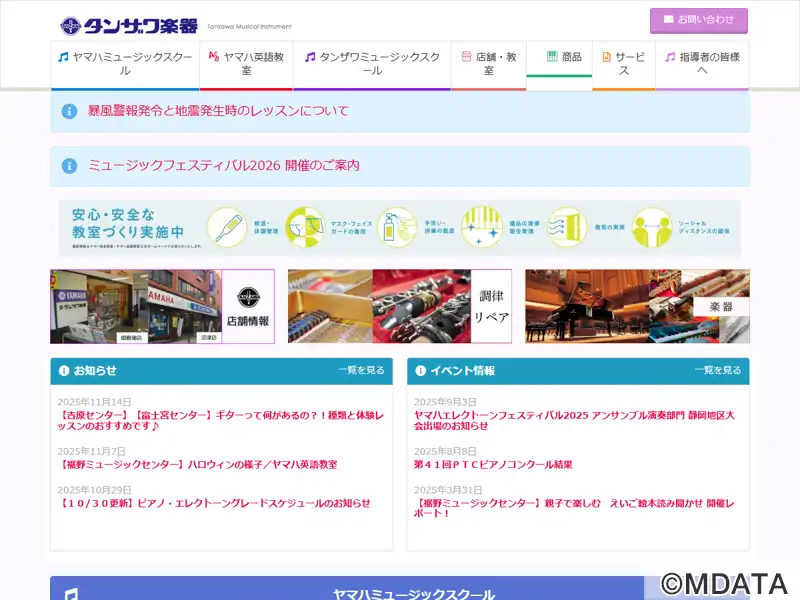Image resolution: width=800 pixels, height=600 pixels.
Task: Click the shop icon next to 店舗・教室
Action: coord(466,57)
